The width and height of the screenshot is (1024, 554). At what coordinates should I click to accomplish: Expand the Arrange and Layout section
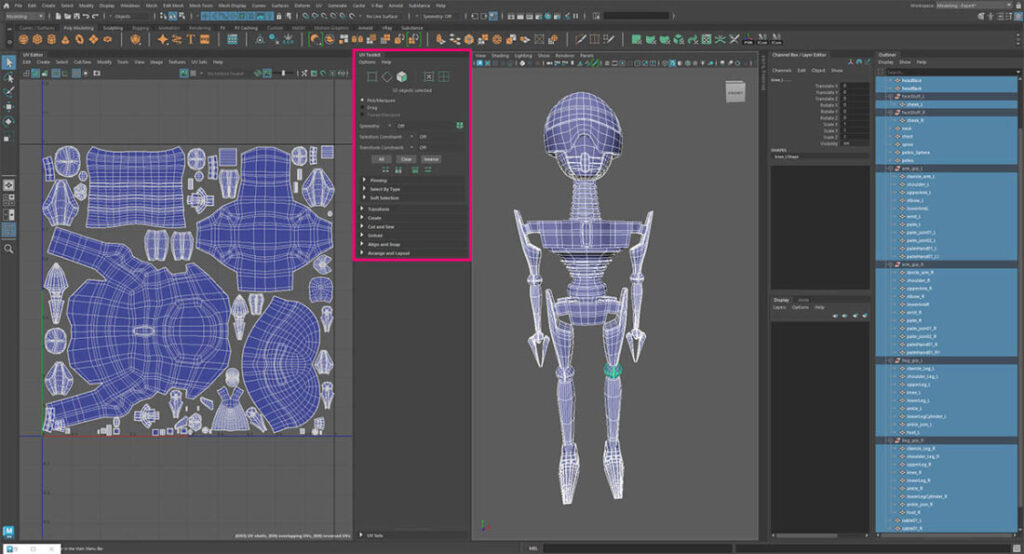(x=414, y=253)
